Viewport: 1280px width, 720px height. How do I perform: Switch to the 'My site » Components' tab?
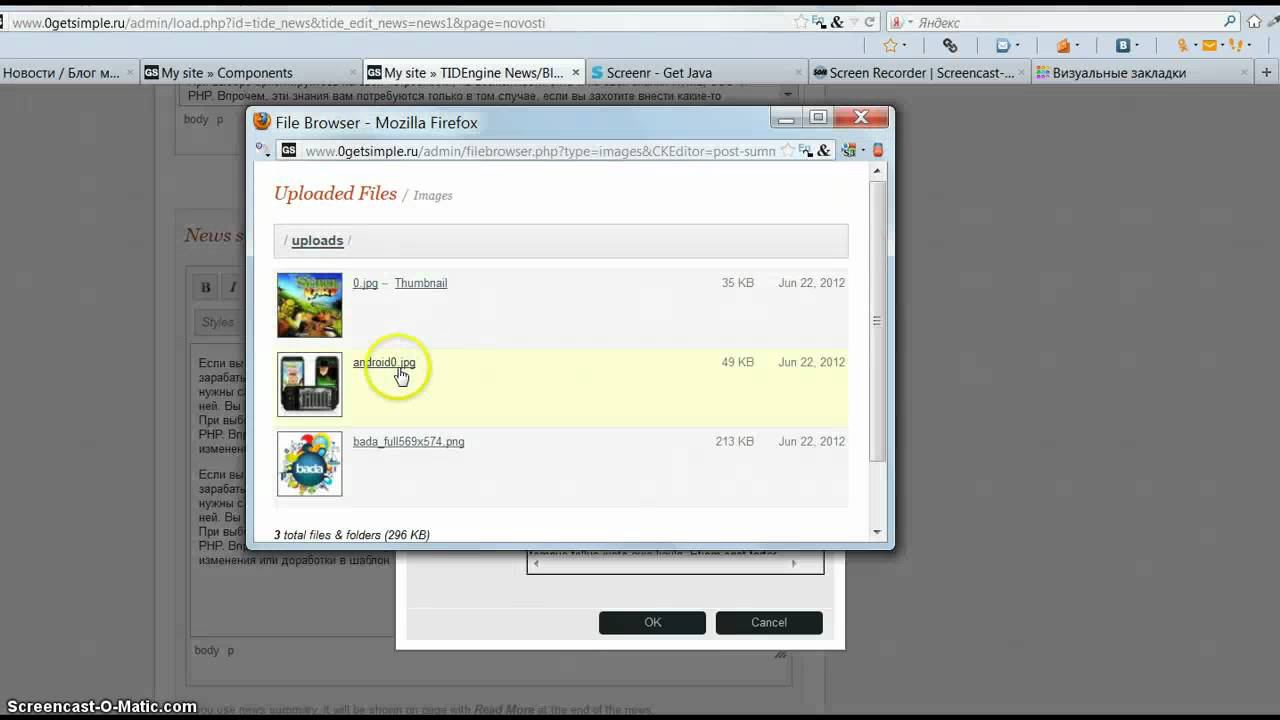[x=251, y=72]
